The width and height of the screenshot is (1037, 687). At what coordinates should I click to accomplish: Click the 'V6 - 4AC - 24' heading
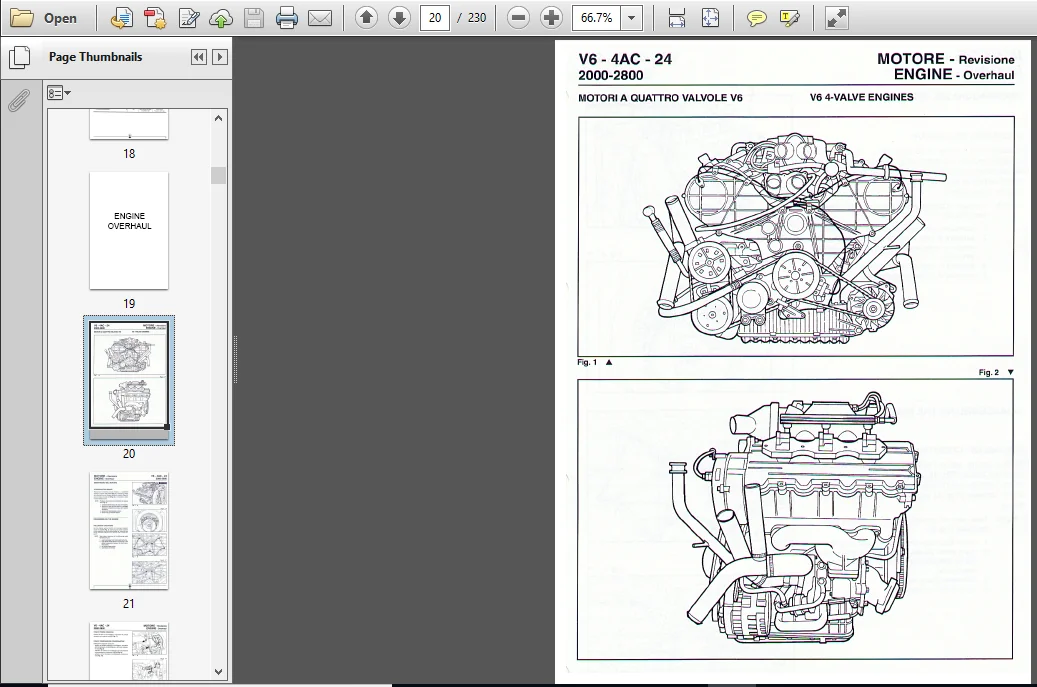pos(625,59)
